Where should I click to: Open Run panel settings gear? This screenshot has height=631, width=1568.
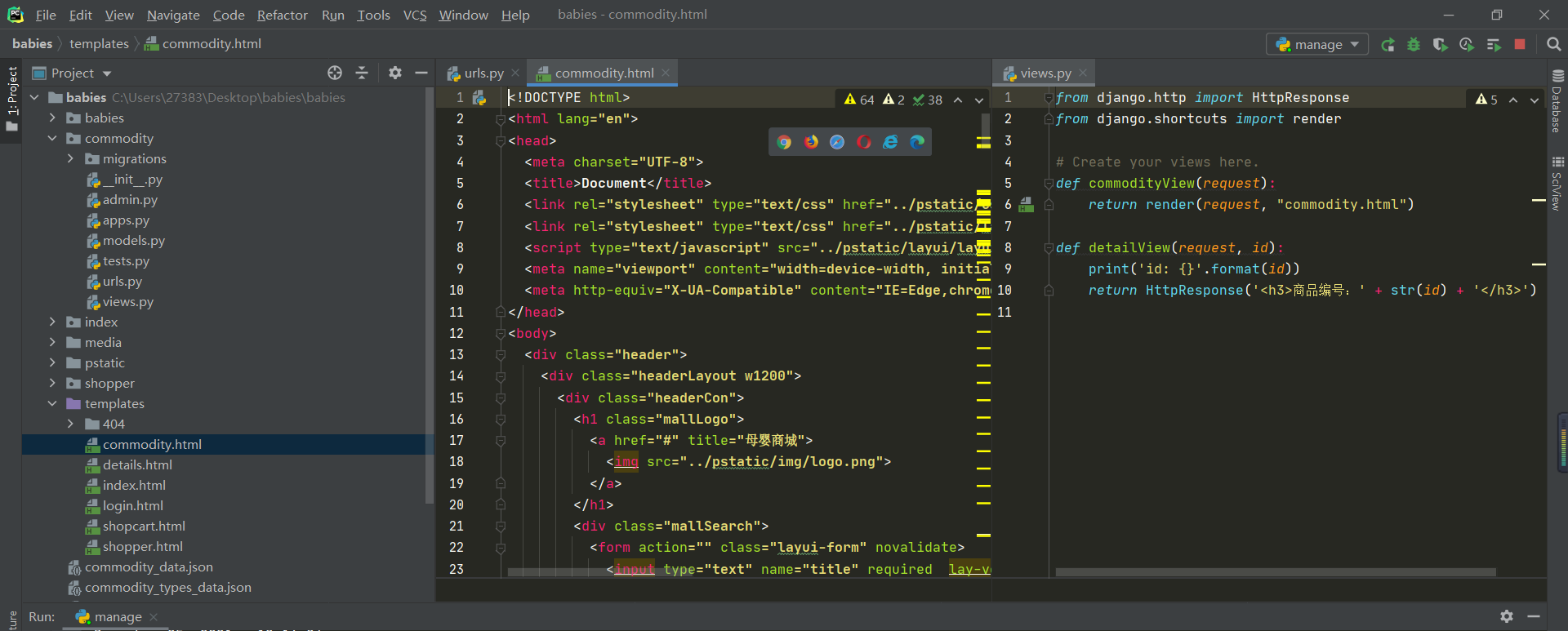(1507, 616)
